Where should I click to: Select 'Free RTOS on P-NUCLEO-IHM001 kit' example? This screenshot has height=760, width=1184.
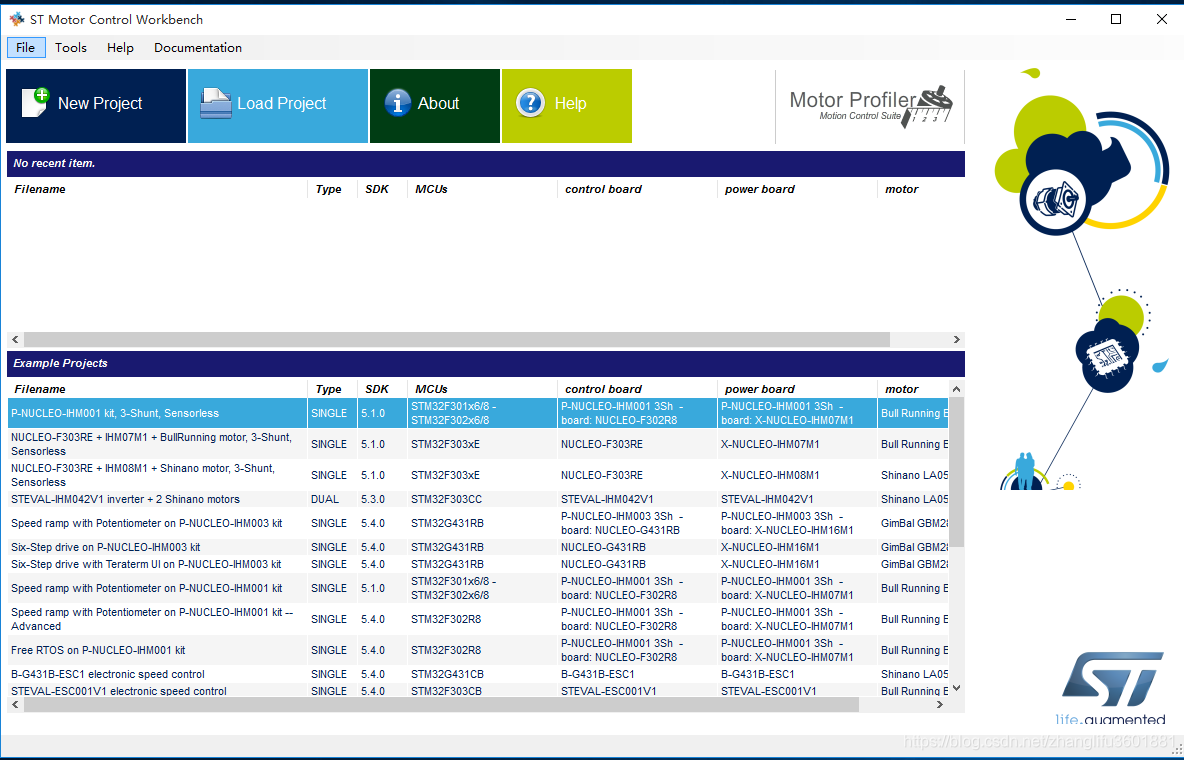pyautogui.click(x=477, y=650)
